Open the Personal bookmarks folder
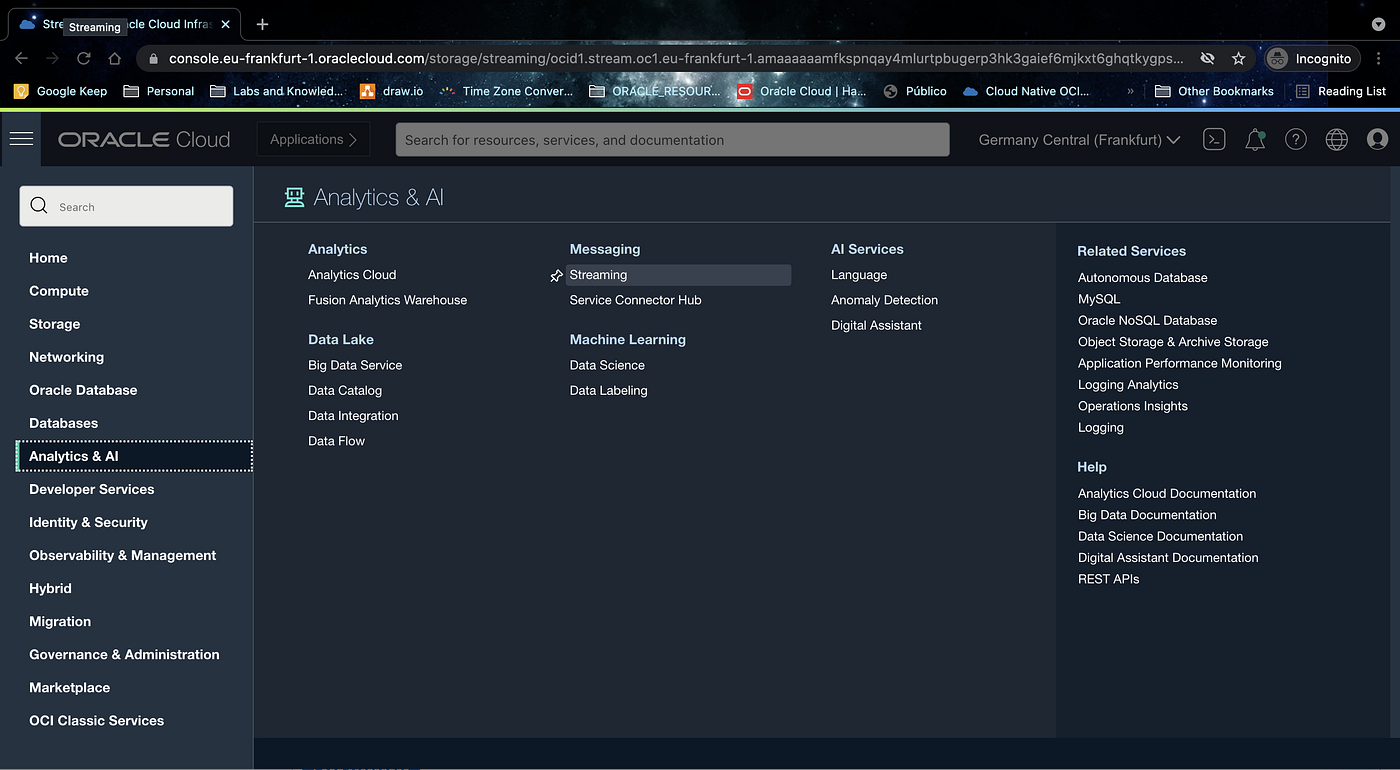1400x770 pixels. 158,91
